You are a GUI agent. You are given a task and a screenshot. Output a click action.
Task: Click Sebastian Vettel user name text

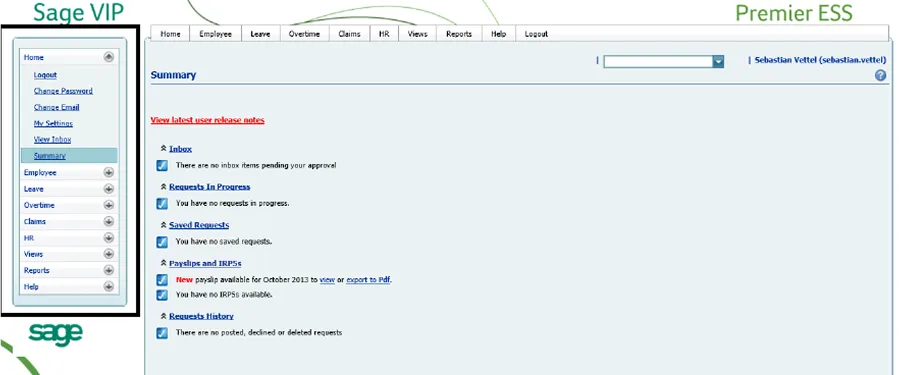820,60
